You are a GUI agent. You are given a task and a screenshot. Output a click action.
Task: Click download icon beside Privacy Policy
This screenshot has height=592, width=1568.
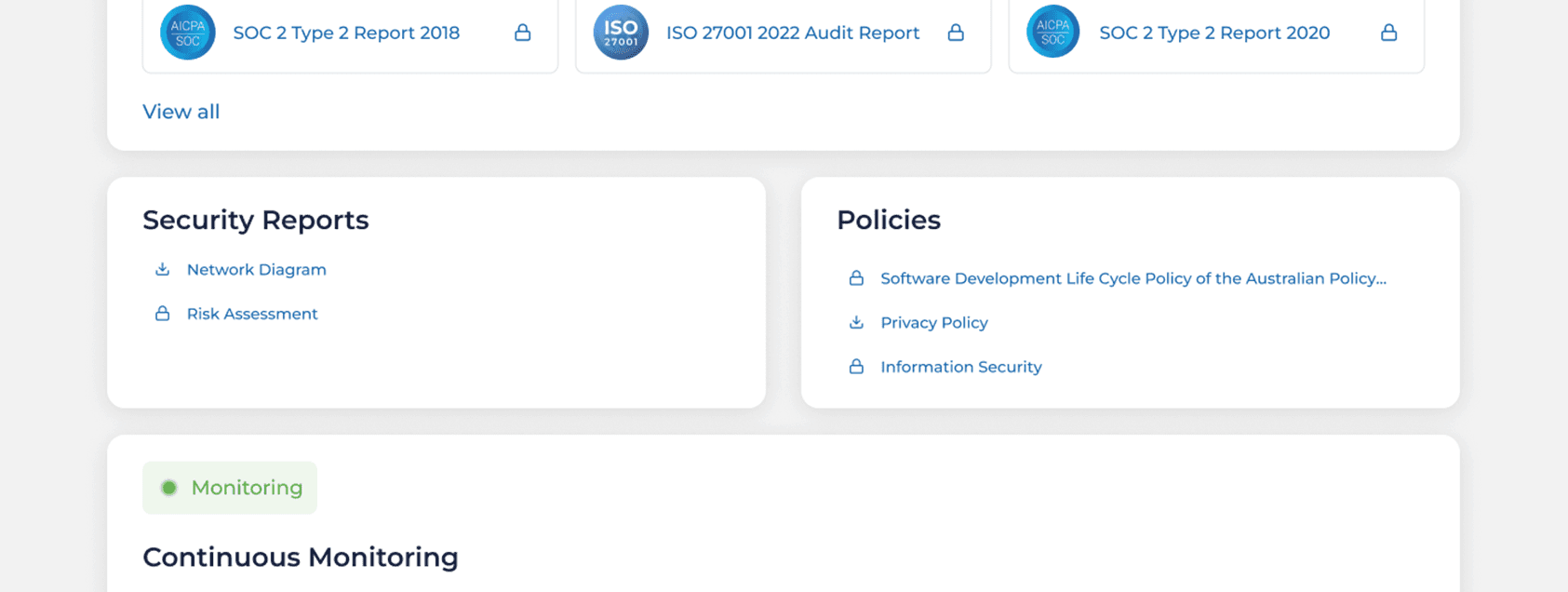point(856,322)
